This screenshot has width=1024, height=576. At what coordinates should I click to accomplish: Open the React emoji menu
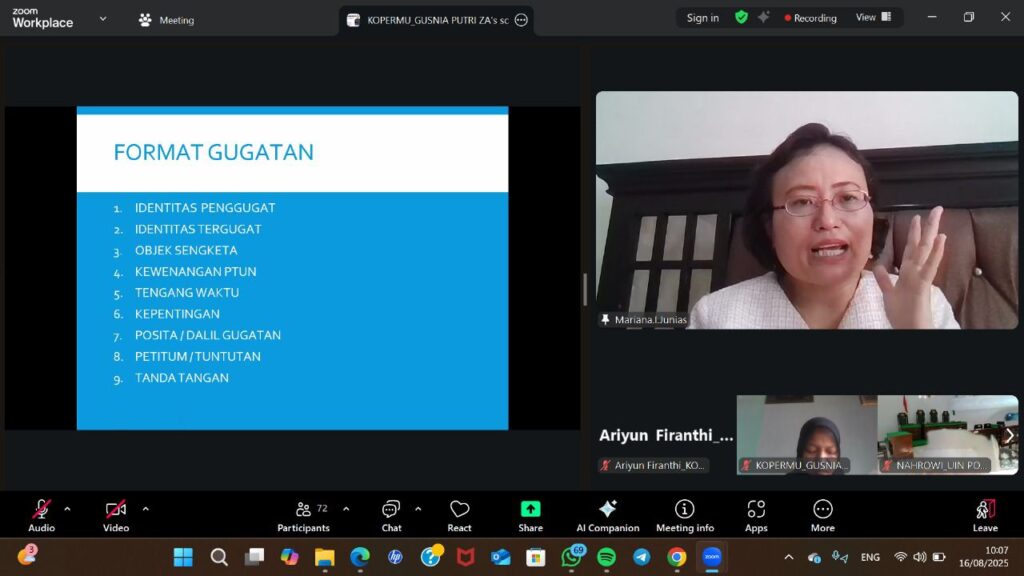point(459,515)
